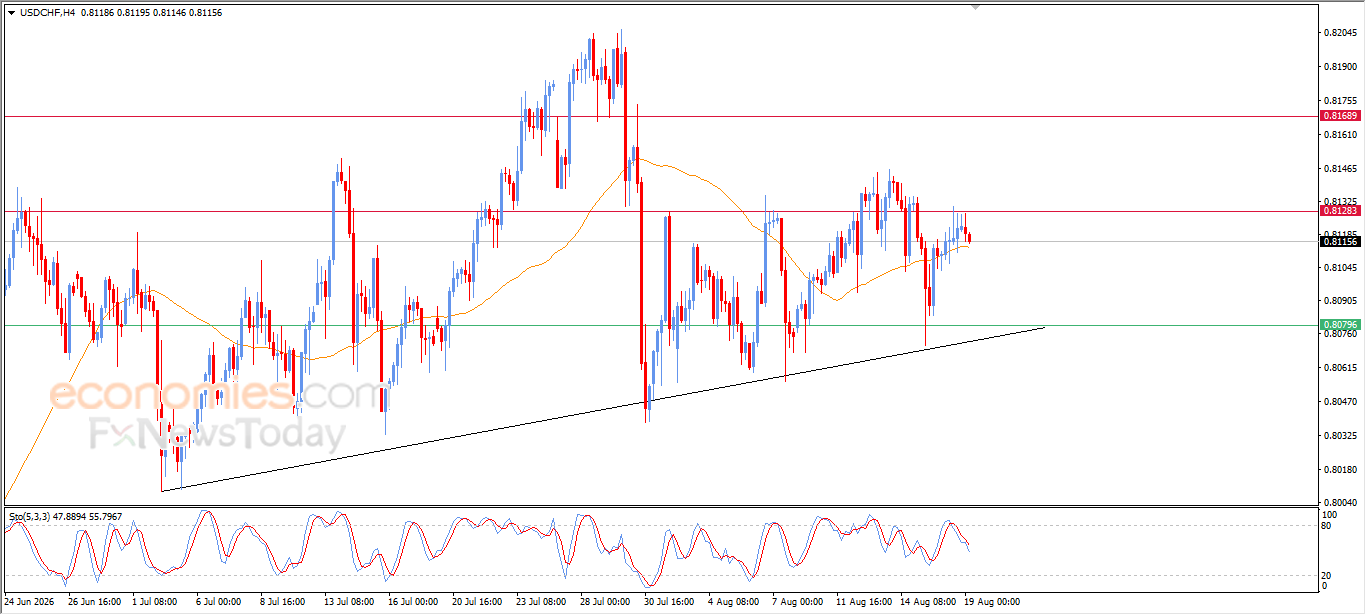This screenshot has height=615, width=1366.
Task: Select the black ascending trendline
Action: pyautogui.click(x=603, y=409)
